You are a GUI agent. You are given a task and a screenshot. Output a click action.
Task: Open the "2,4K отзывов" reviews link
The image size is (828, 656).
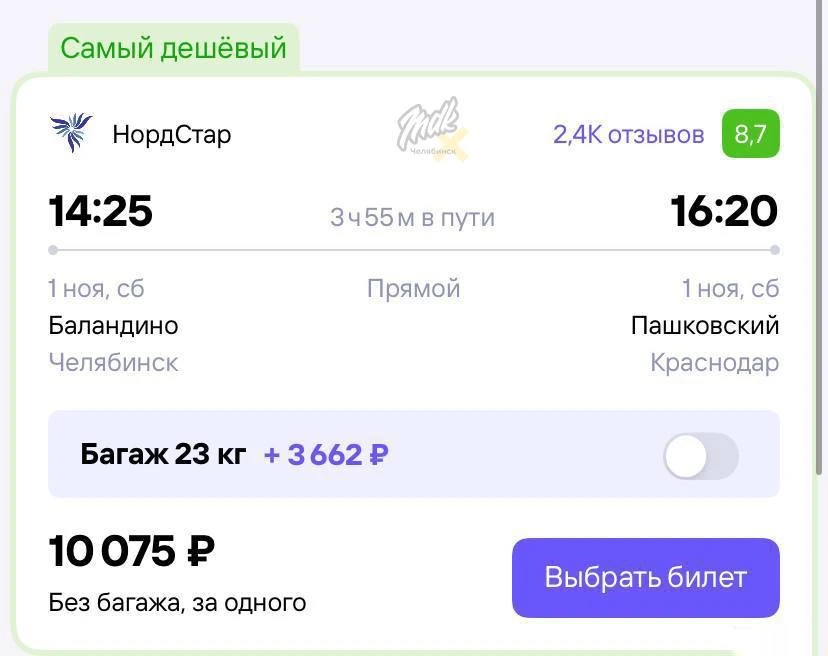pos(628,134)
